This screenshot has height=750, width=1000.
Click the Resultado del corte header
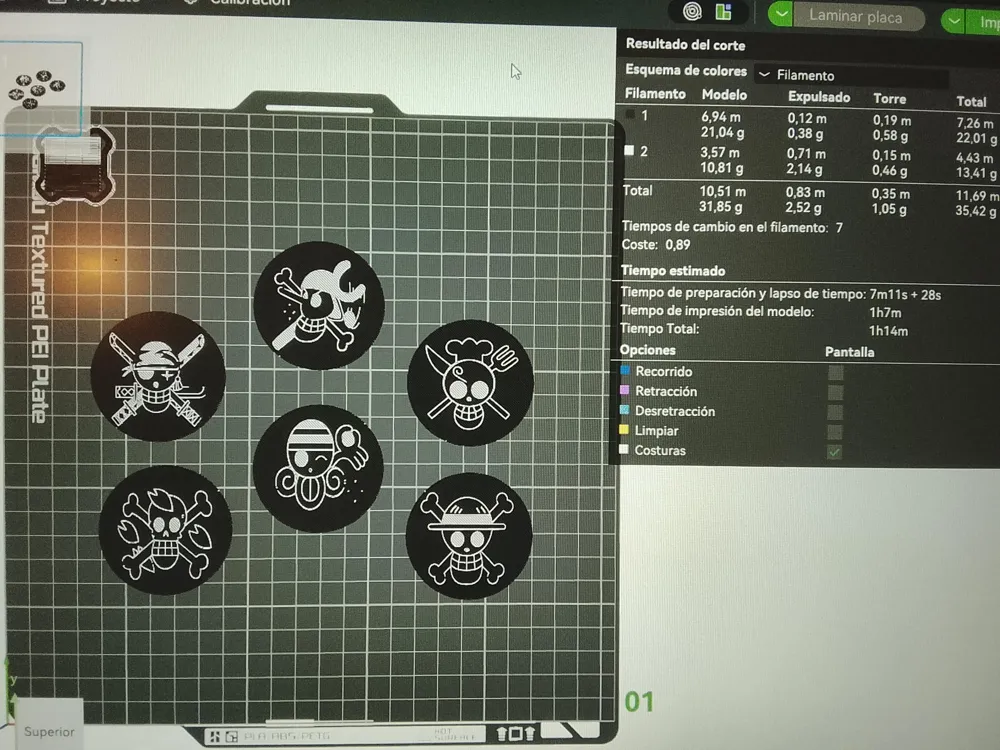(685, 45)
